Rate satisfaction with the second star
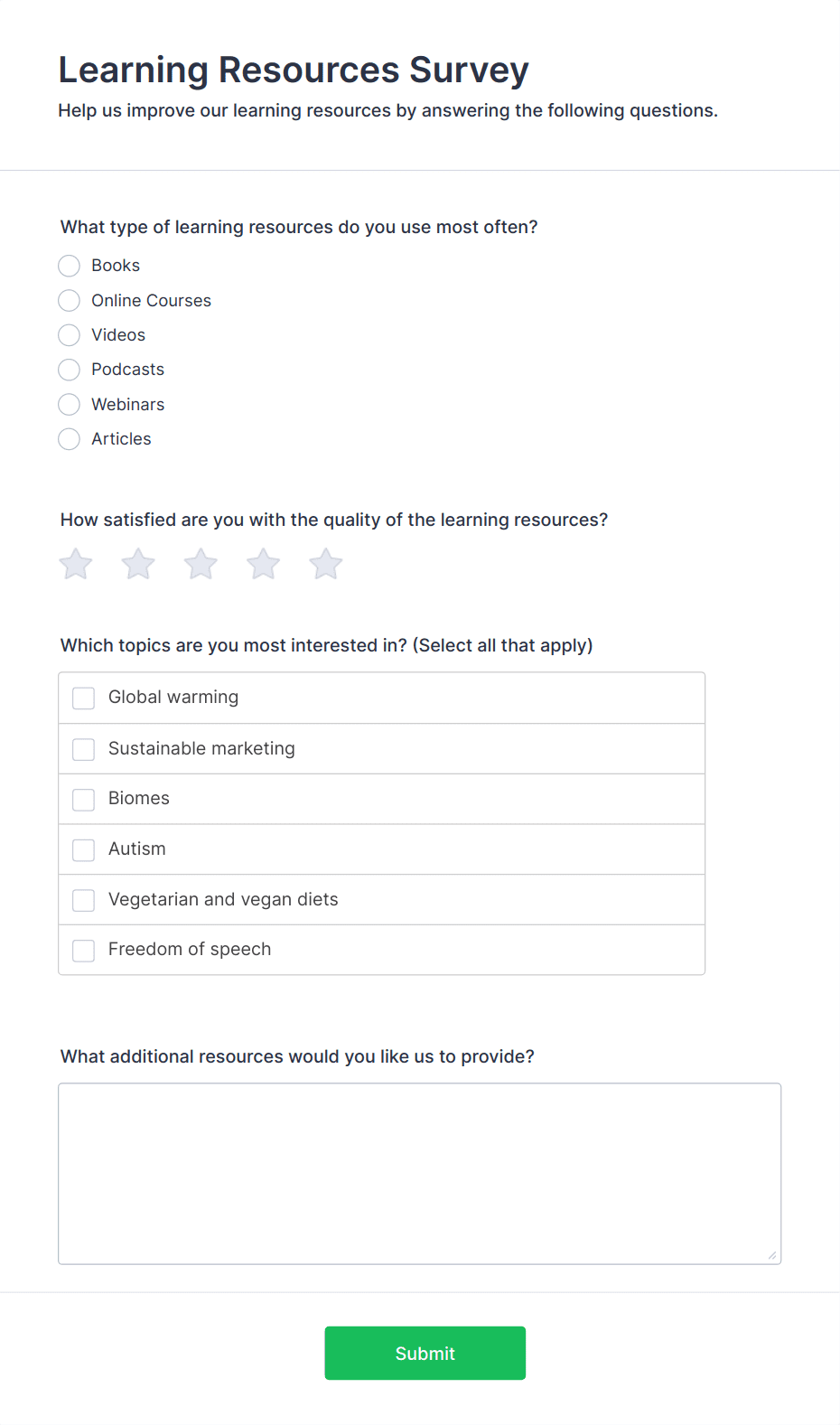This screenshot has width=840, height=1425. click(138, 564)
